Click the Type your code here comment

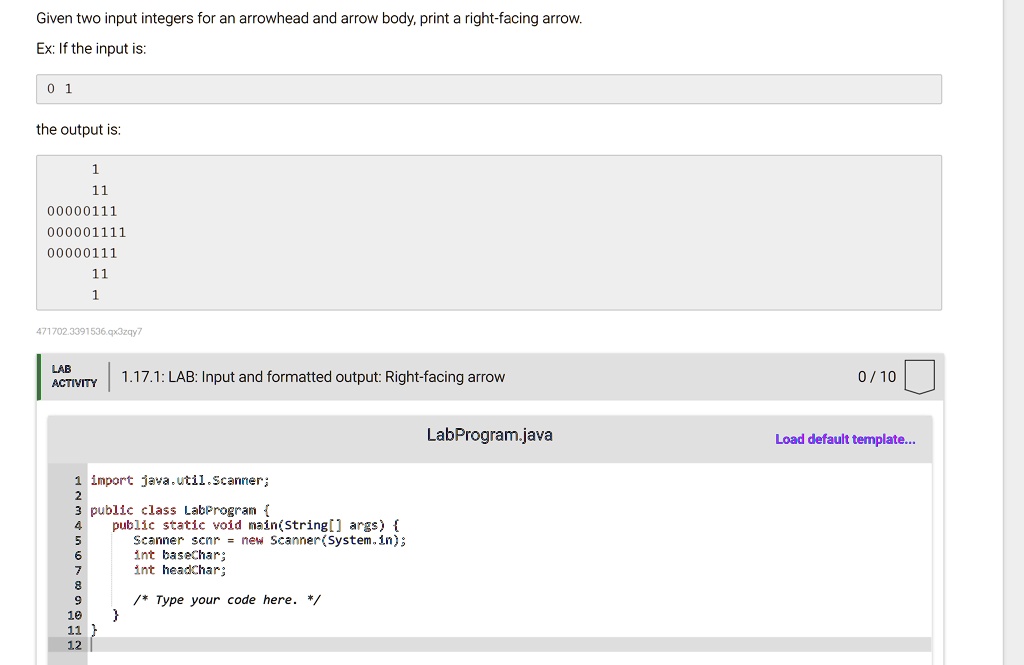point(237,600)
